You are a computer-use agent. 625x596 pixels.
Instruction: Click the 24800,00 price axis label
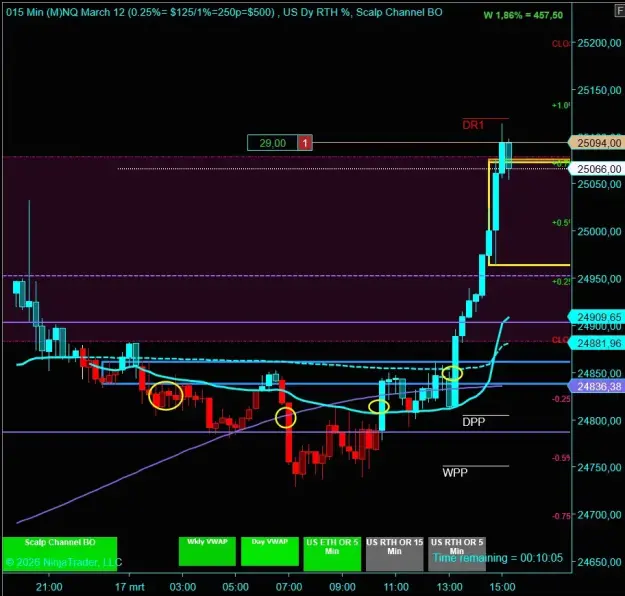599,421
